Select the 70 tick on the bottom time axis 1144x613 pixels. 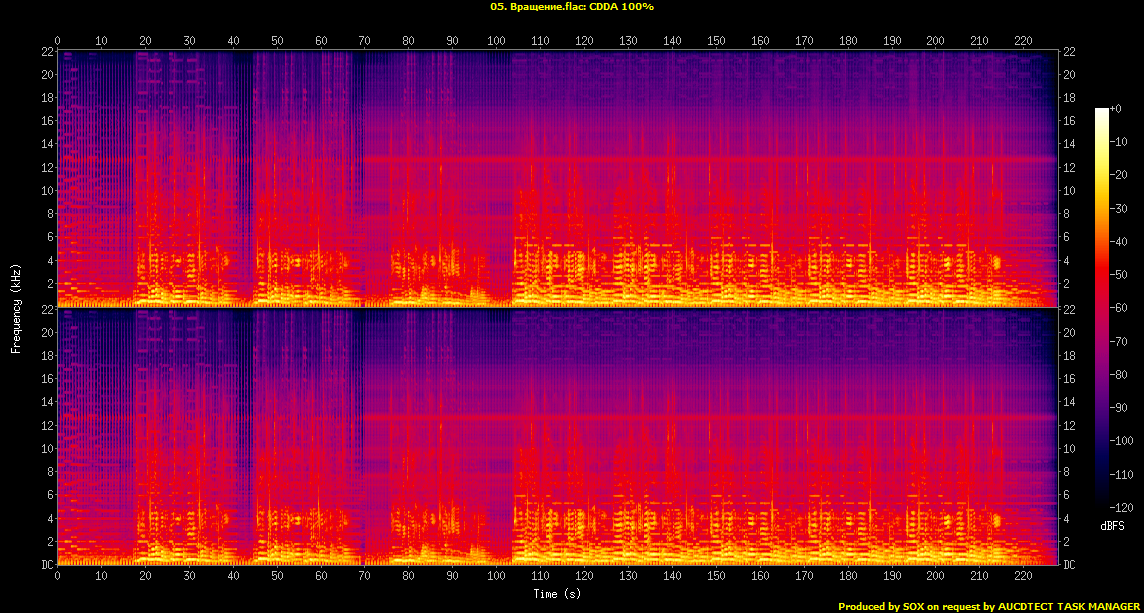click(x=364, y=576)
